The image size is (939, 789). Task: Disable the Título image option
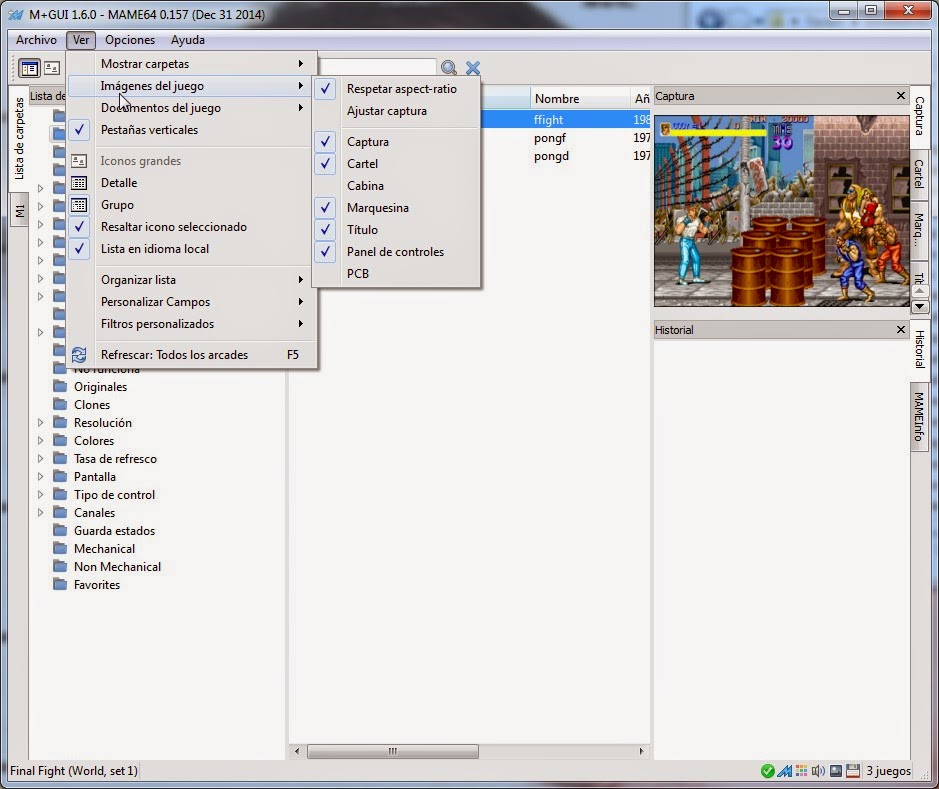396,230
